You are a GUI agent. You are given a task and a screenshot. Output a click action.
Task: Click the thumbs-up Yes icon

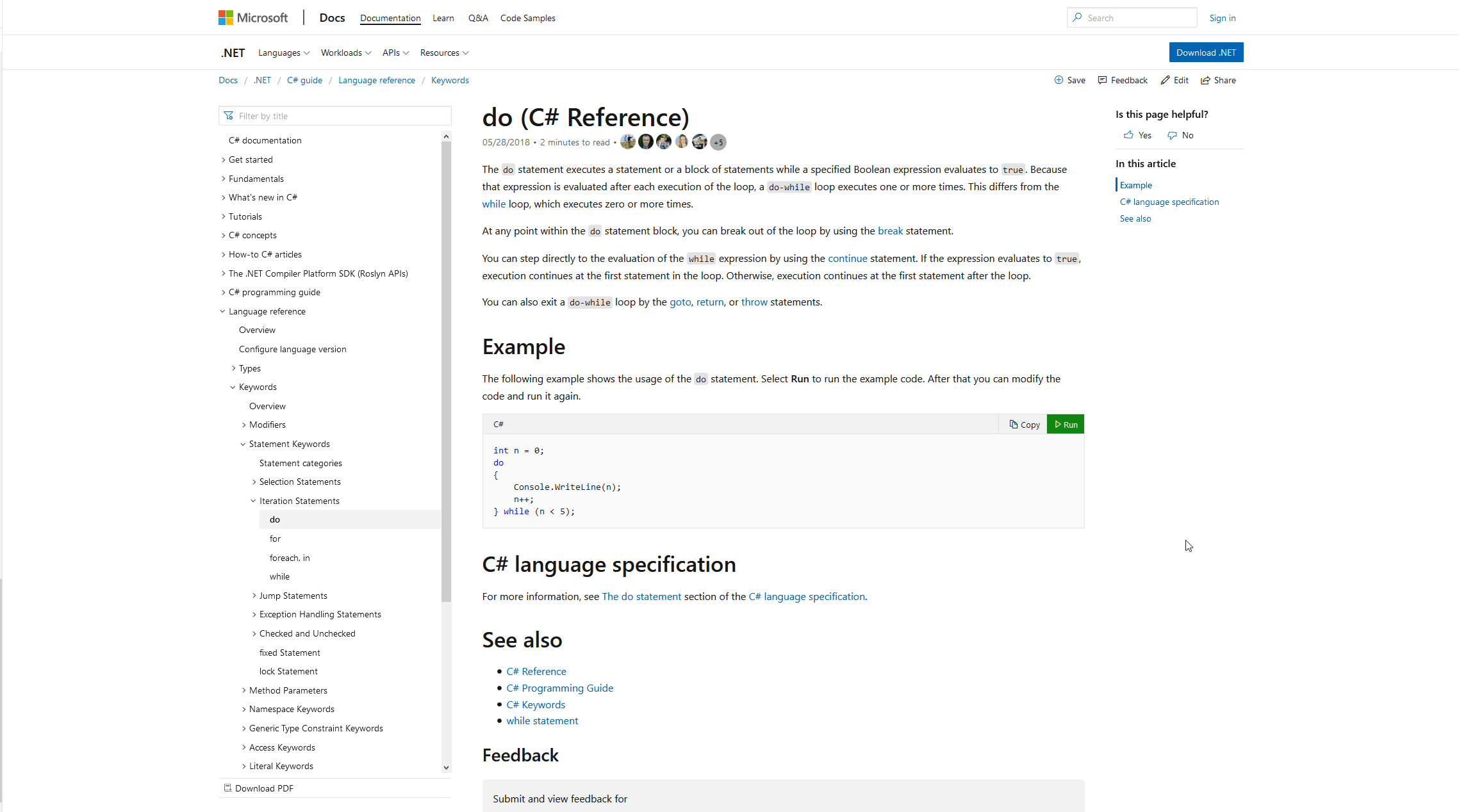[x=1128, y=135]
